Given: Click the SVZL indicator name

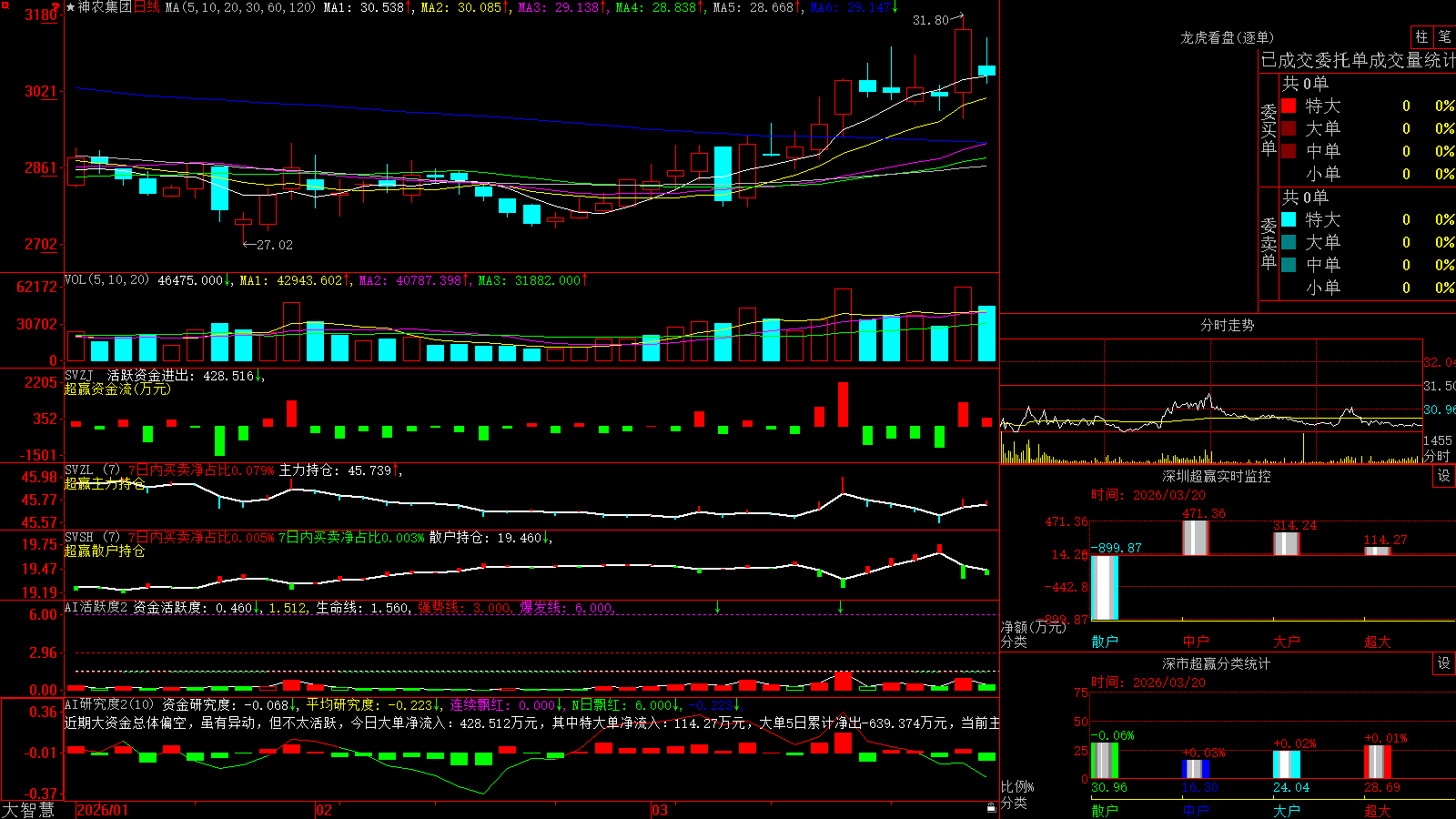Looking at the screenshot, I should pos(79,470).
